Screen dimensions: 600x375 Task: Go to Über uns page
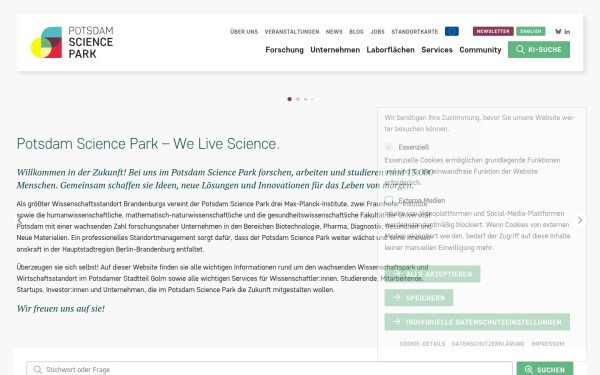[244, 32]
